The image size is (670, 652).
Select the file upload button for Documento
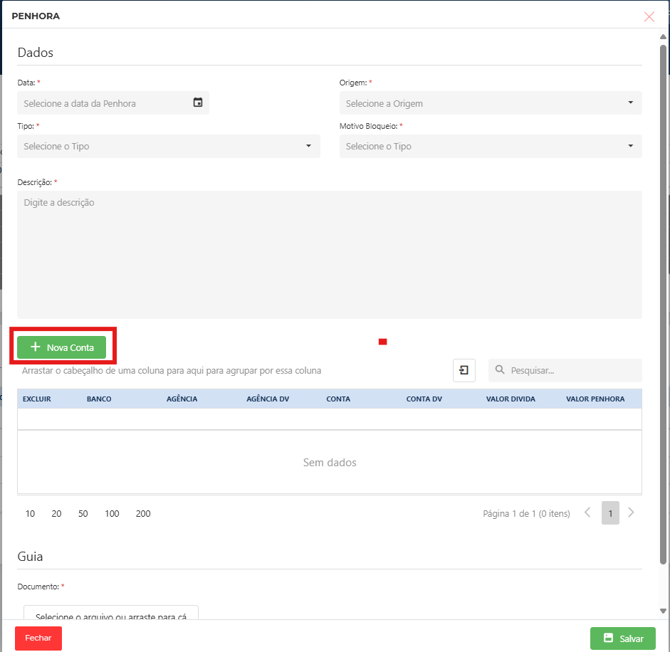point(111,617)
